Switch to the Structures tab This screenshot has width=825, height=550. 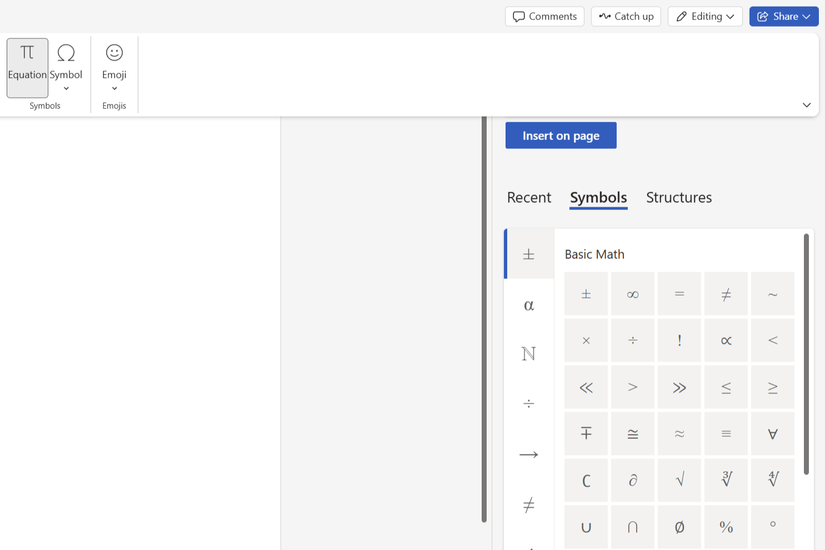[678, 197]
